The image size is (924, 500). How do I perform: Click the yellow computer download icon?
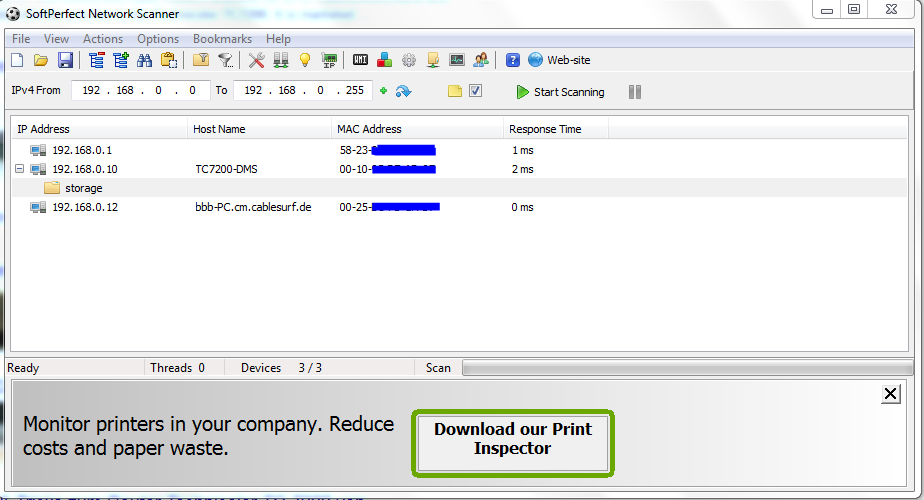point(433,60)
